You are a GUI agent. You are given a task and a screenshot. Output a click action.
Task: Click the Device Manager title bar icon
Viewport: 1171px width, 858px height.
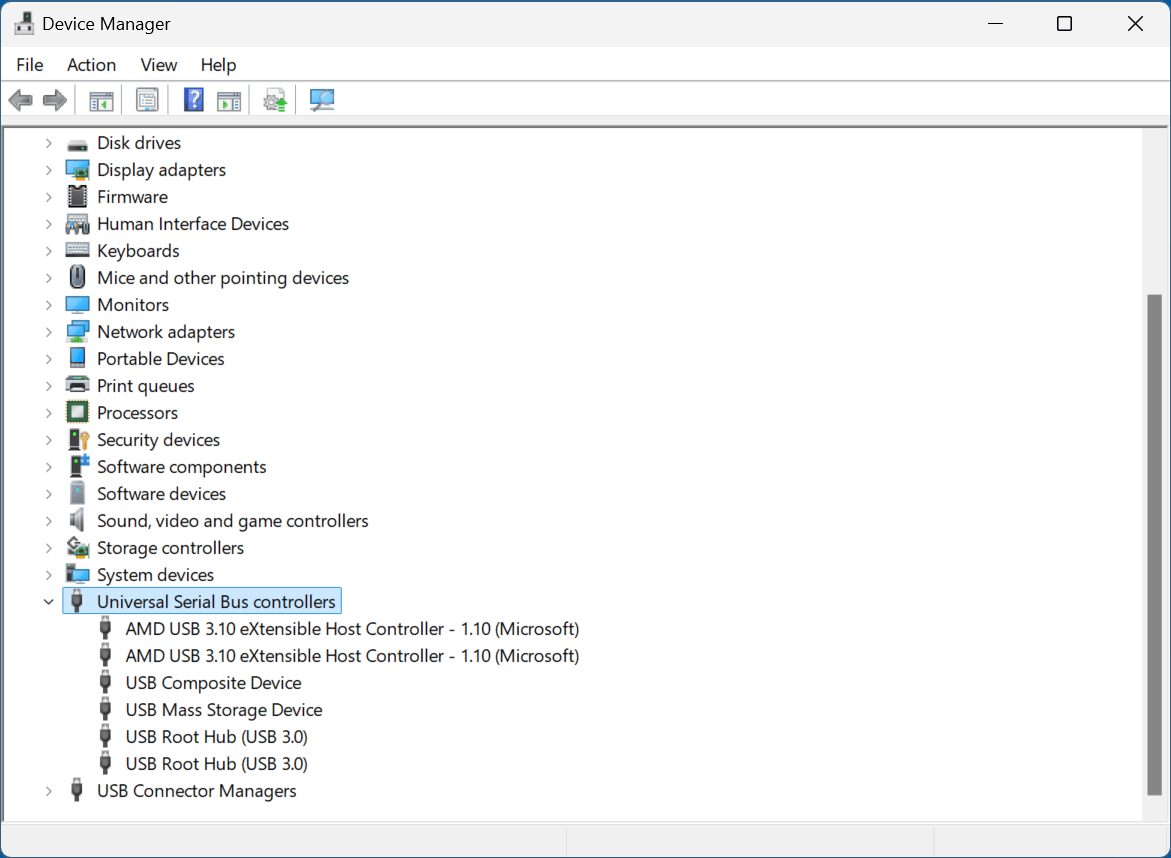click(x=23, y=22)
